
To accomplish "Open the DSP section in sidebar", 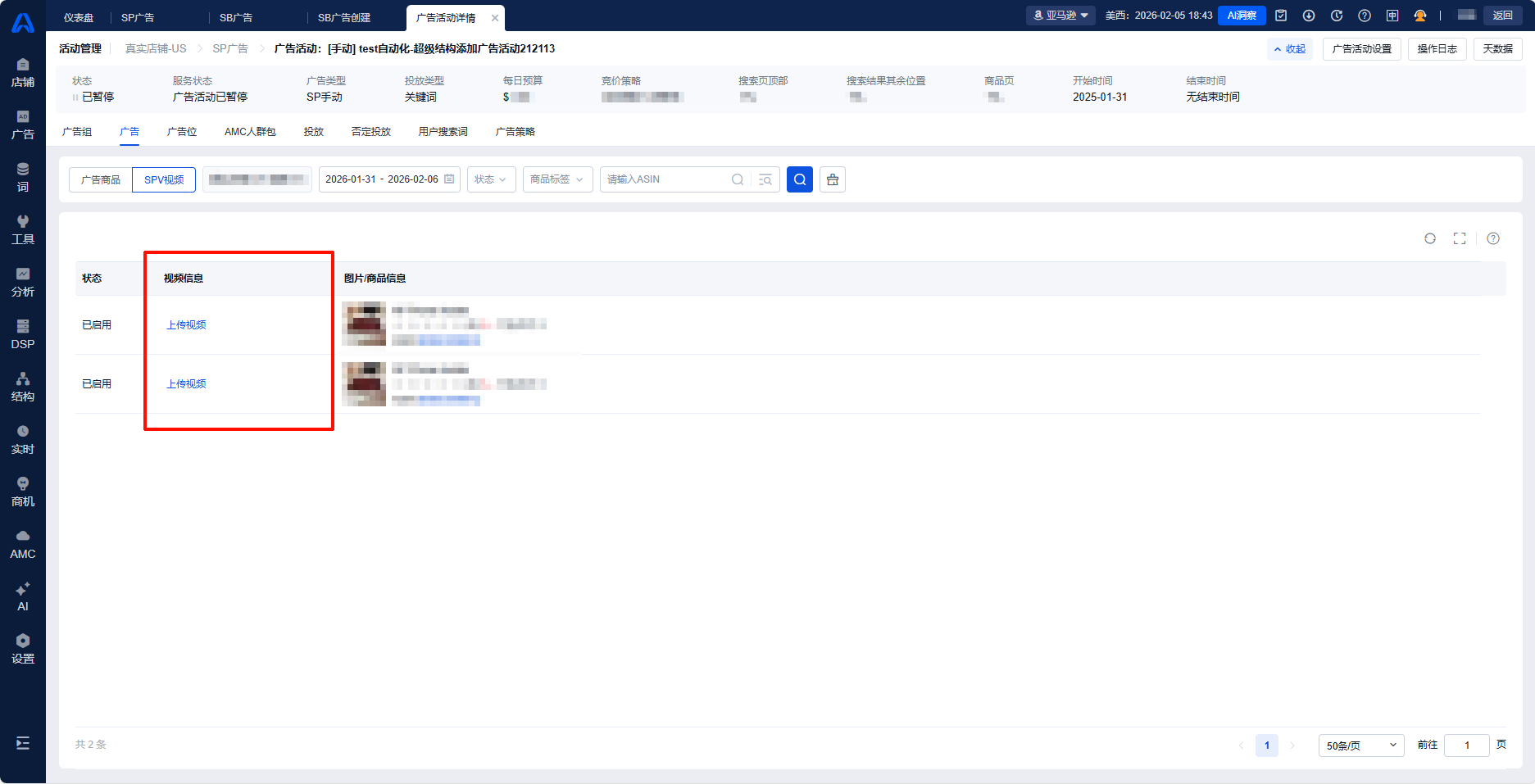I will (23, 334).
